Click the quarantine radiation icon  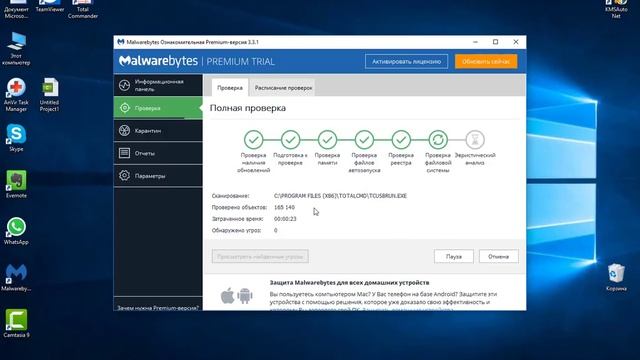pos(124,131)
